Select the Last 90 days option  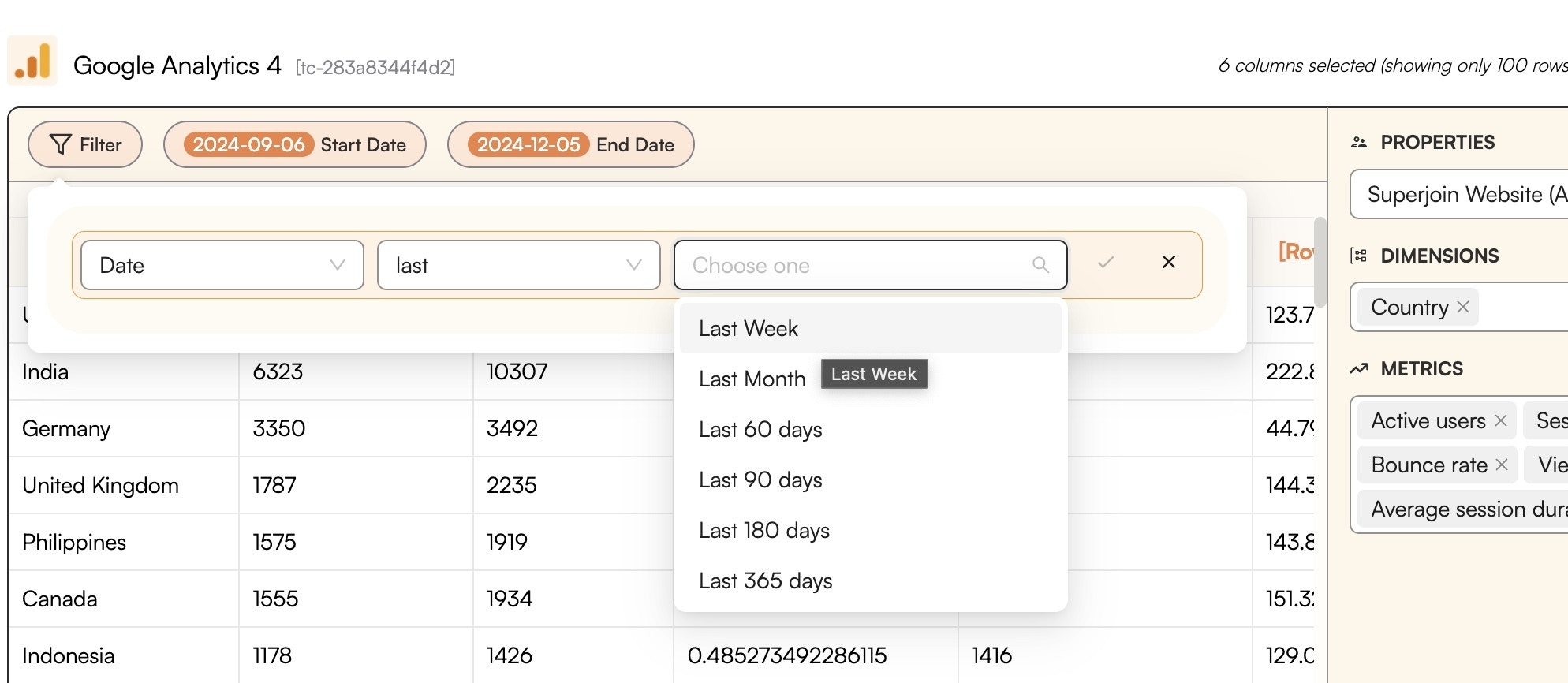coord(871,480)
